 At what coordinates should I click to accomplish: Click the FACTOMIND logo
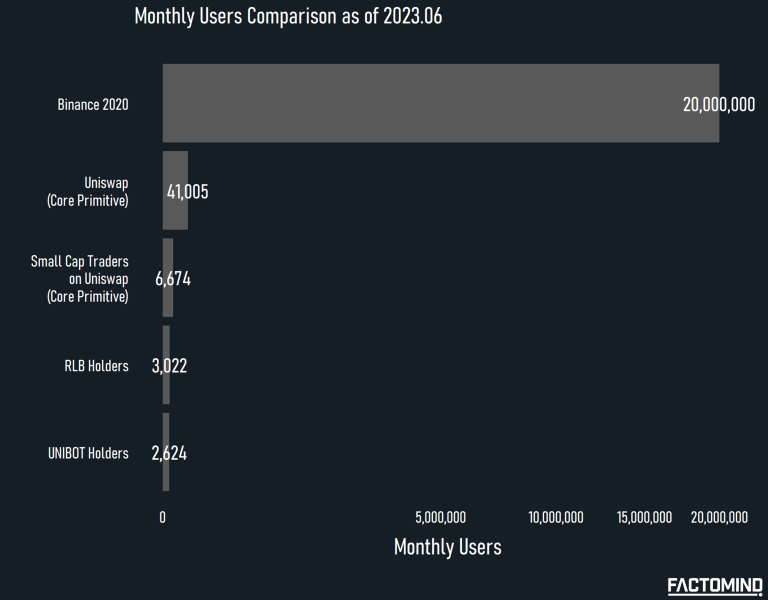pyautogui.click(x=715, y=586)
